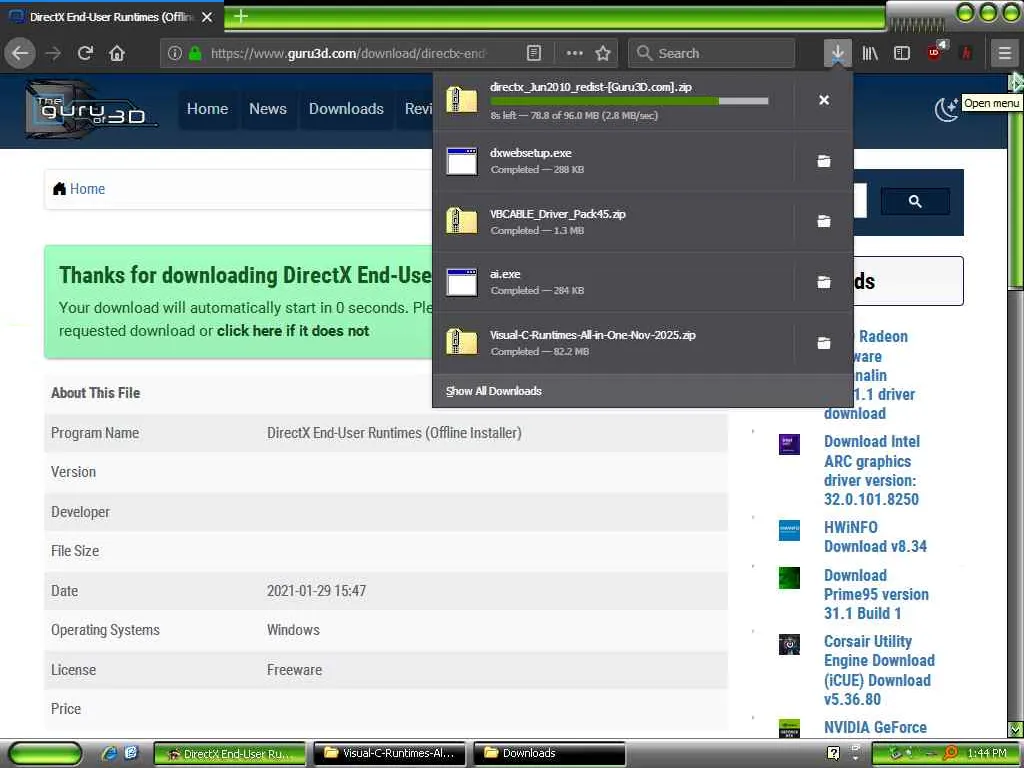1024x768 pixels.
Task: Go to the browser Home page icon
Action: pyautogui.click(x=117, y=53)
